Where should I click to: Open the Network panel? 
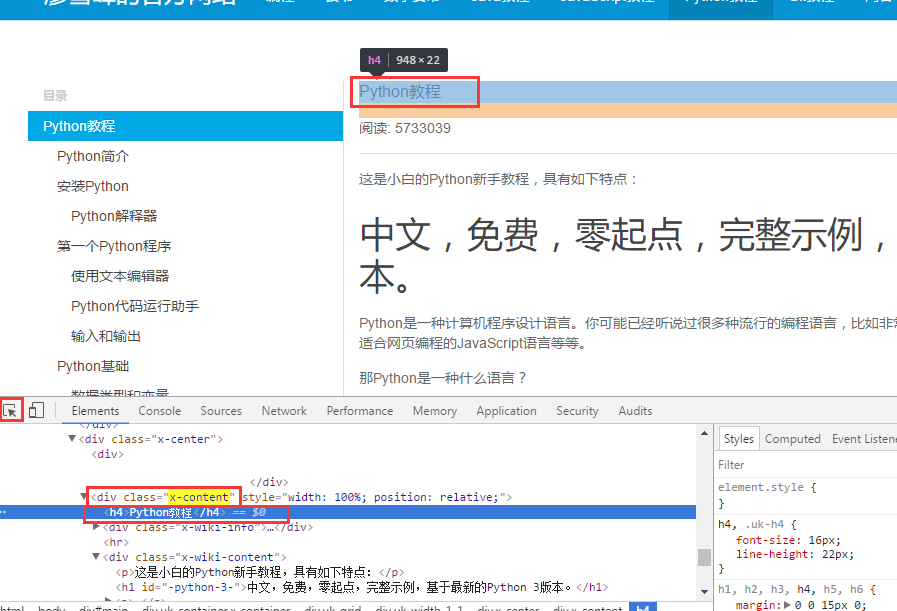(284, 410)
